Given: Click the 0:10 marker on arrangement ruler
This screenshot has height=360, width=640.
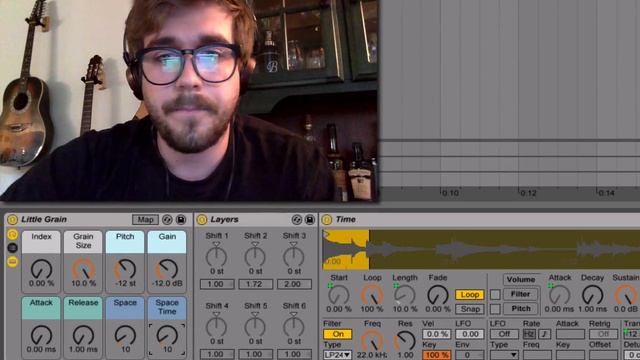Looking at the screenshot, I should (x=450, y=193).
